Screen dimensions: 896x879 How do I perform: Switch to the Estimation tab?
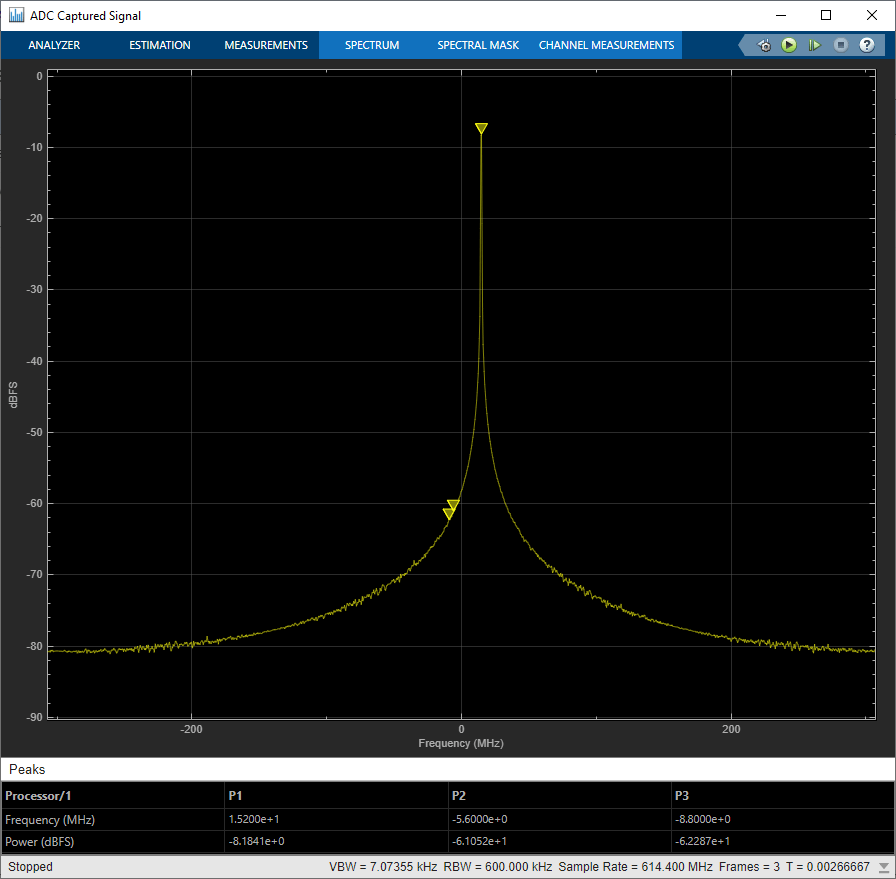(x=160, y=45)
